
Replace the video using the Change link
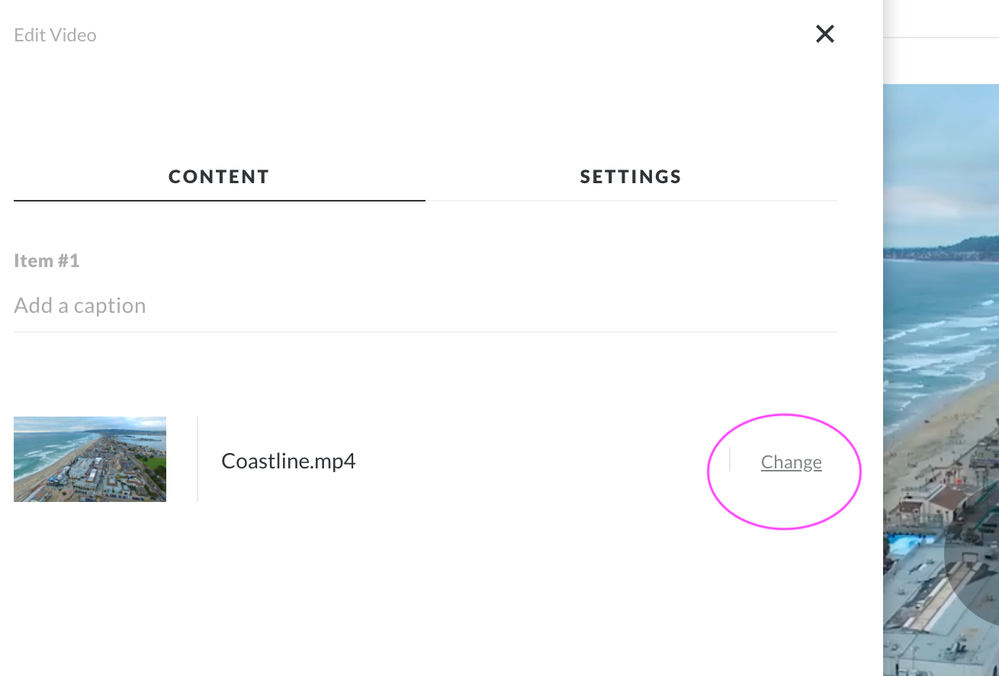click(x=791, y=462)
